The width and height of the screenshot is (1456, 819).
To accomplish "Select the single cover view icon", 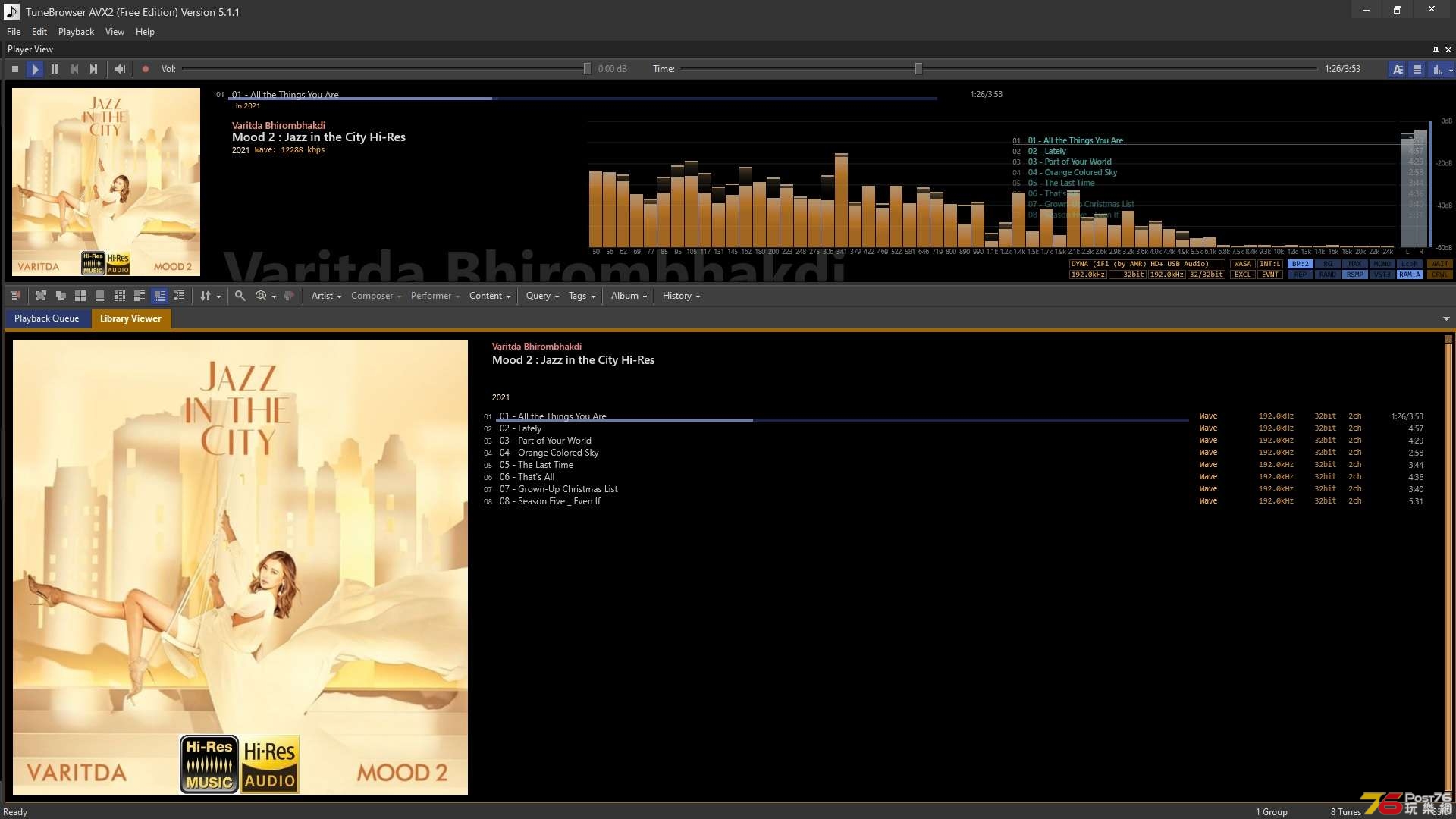I will click(100, 296).
